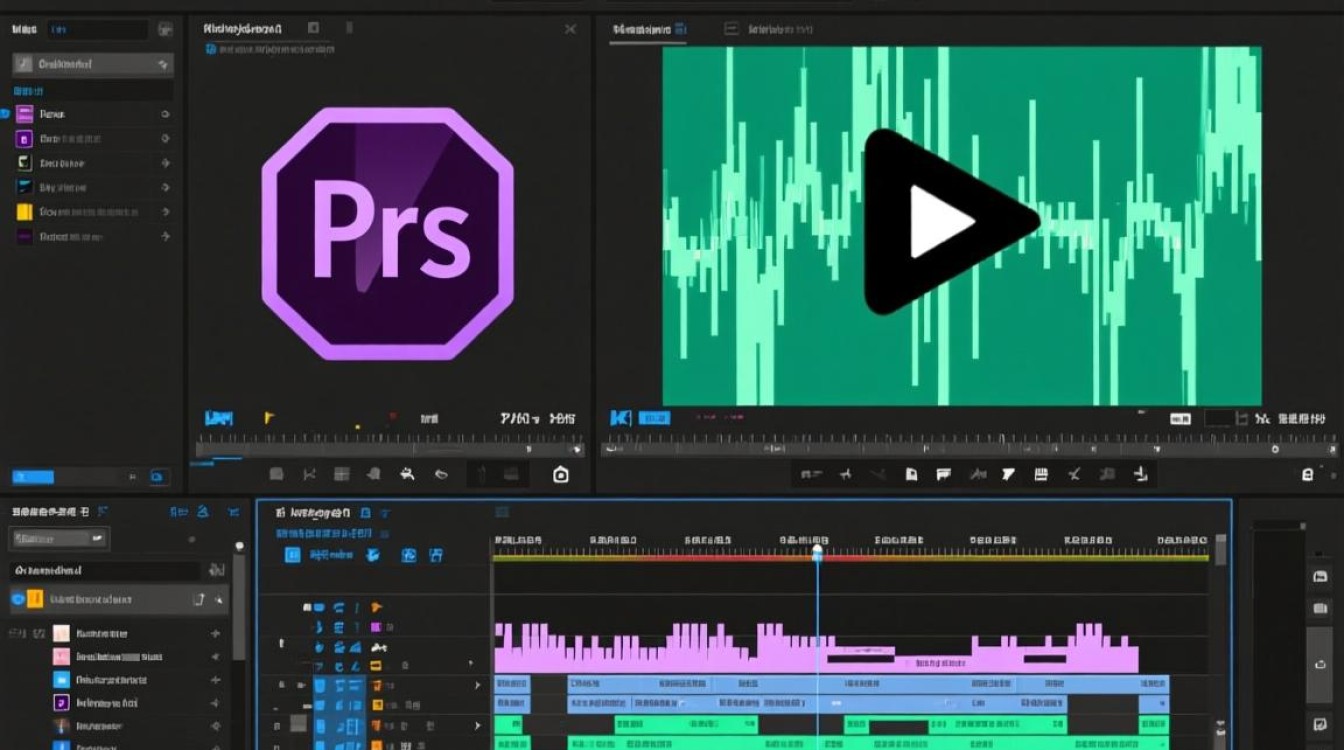Expand the dropdown header in the top-left panel

[x=93, y=64]
